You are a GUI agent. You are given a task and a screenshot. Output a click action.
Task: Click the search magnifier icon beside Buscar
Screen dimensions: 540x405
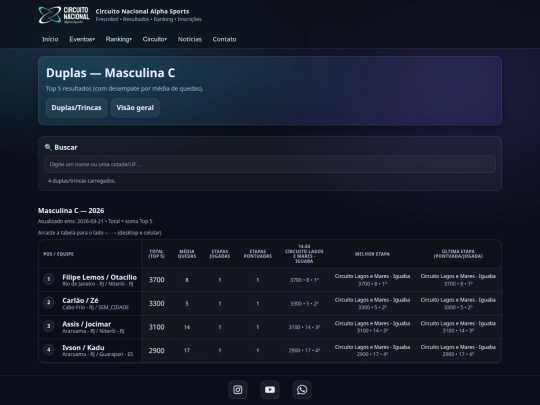(x=48, y=147)
